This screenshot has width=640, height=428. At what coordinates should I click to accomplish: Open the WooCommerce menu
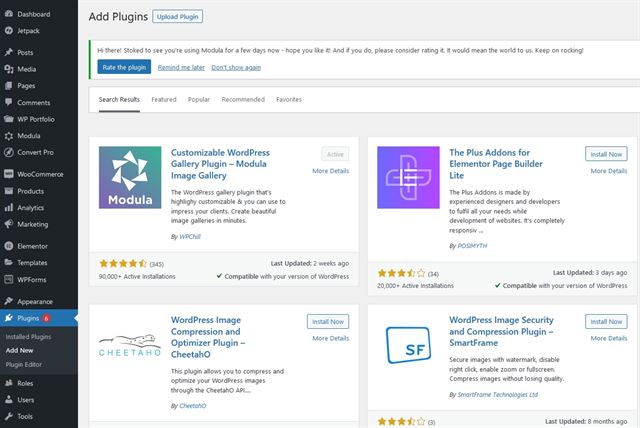[39, 174]
